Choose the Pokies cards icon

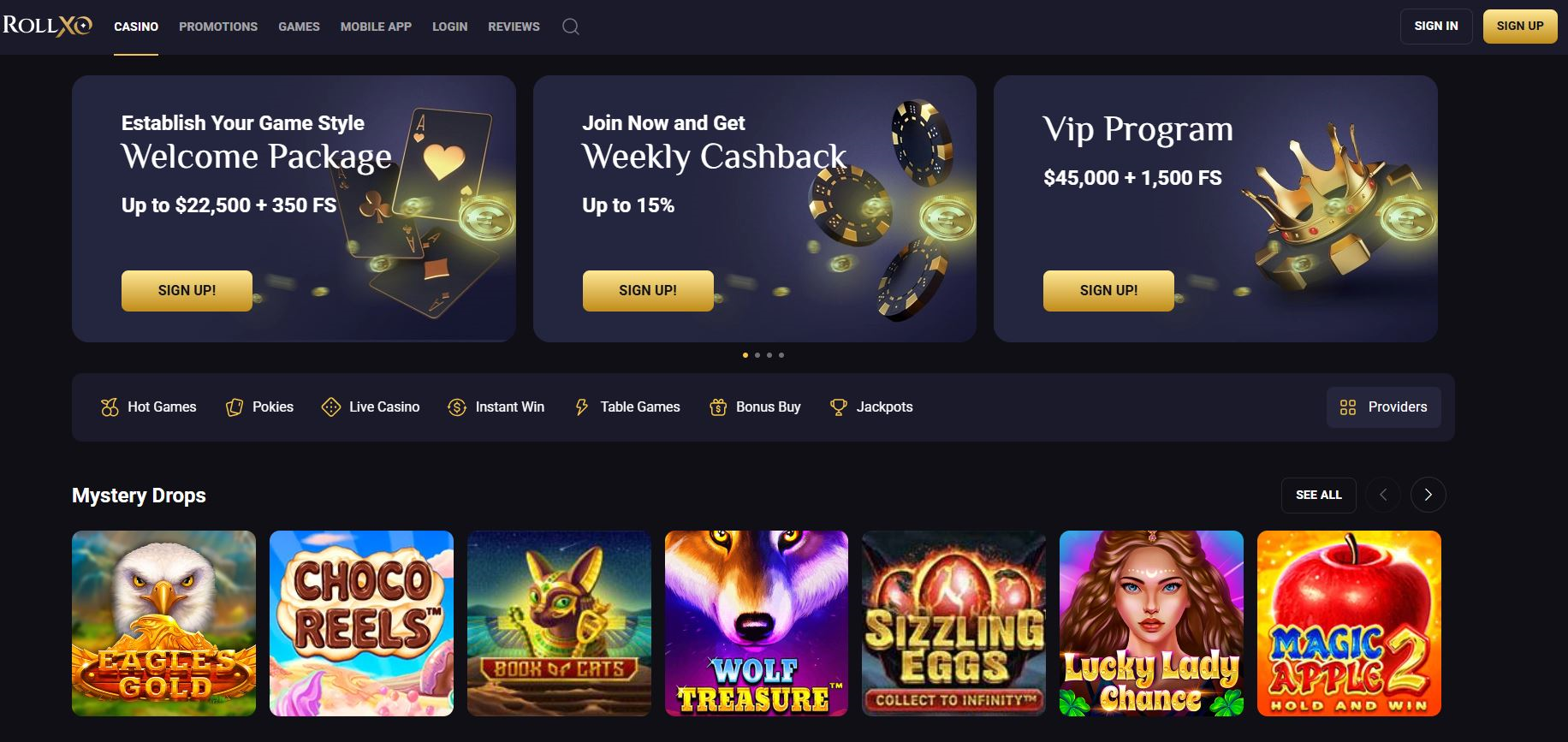235,407
